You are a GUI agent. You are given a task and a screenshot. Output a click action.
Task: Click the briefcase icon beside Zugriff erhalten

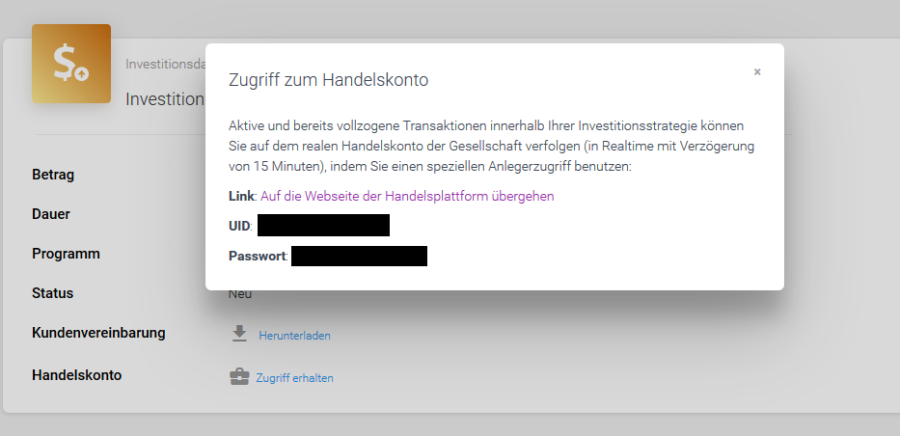(239, 377)
